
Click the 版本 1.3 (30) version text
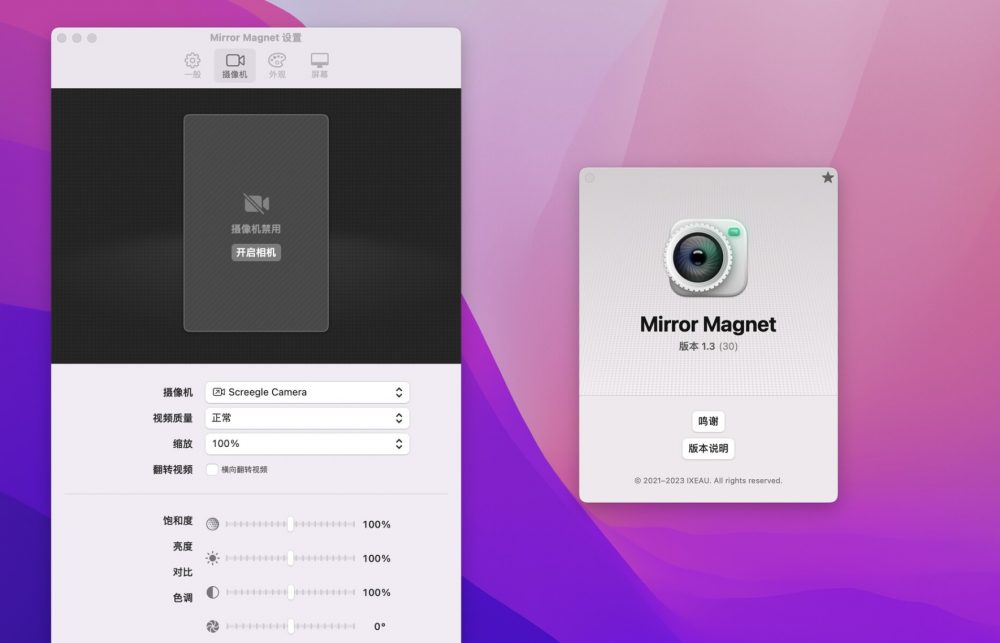coord(708,346)
